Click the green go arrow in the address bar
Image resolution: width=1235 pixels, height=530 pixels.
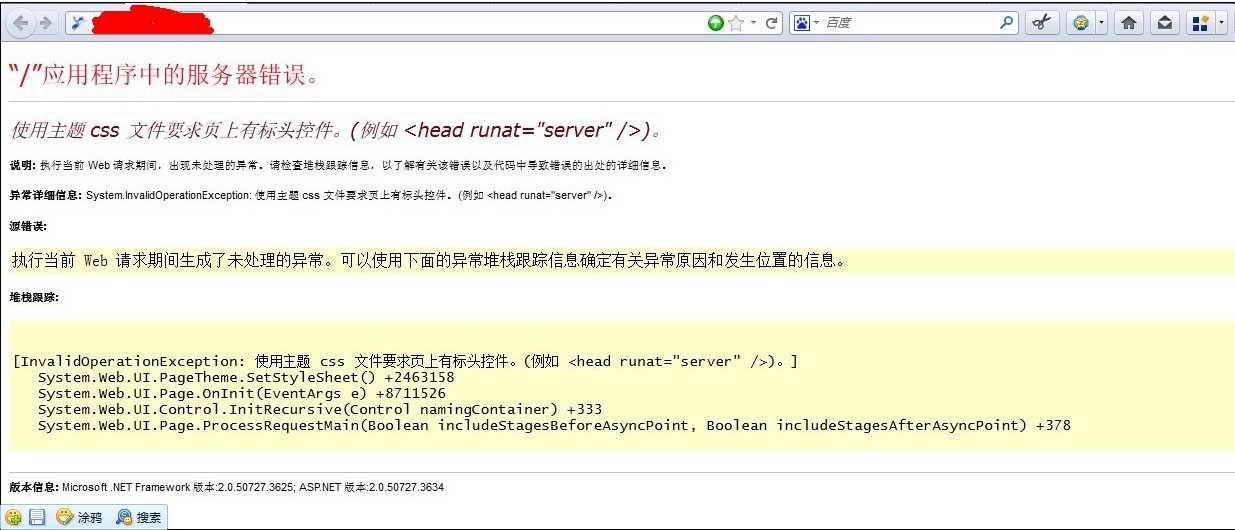[x=716, y=23]
